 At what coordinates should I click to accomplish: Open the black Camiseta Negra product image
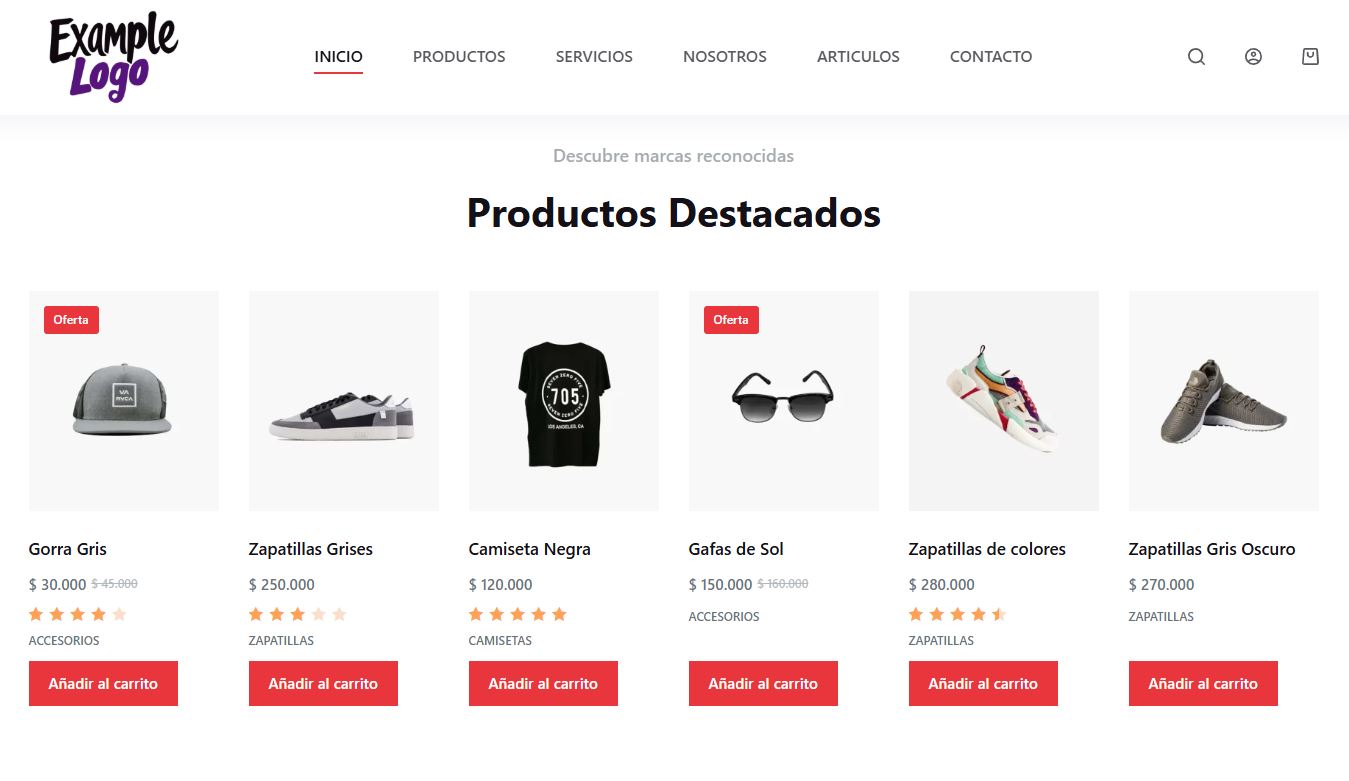[x=564, y=401]
